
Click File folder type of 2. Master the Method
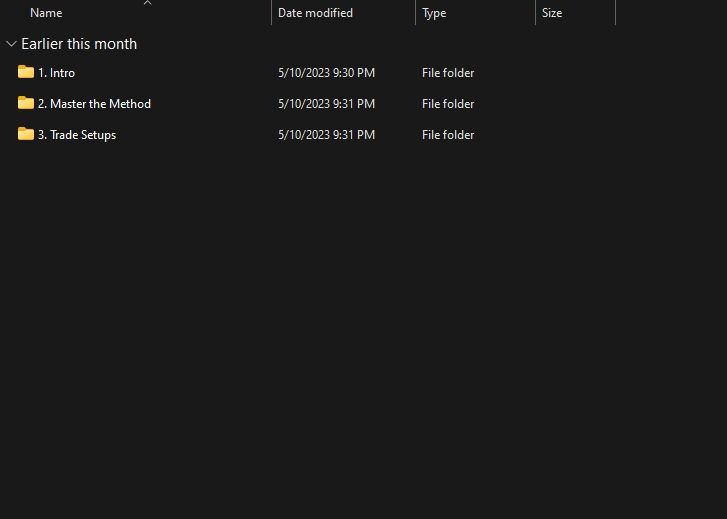click(x=448, y=104)
